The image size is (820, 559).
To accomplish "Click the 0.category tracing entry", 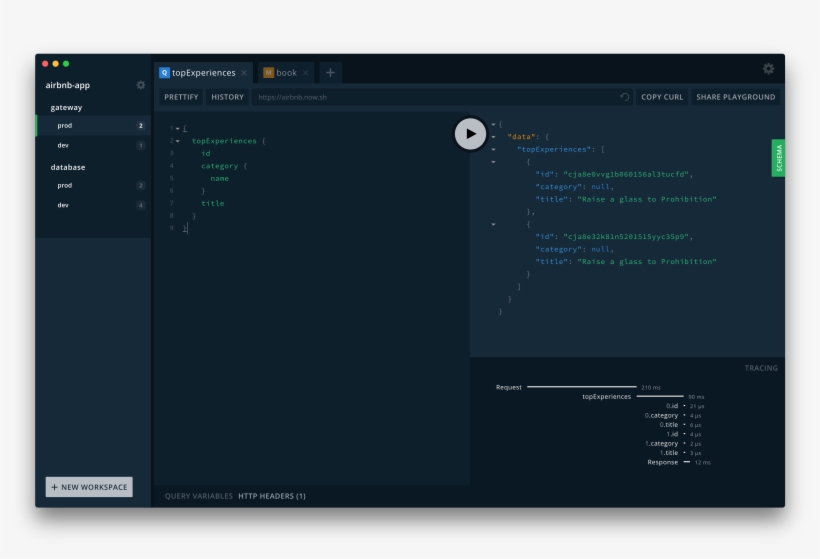I will 673,416.
